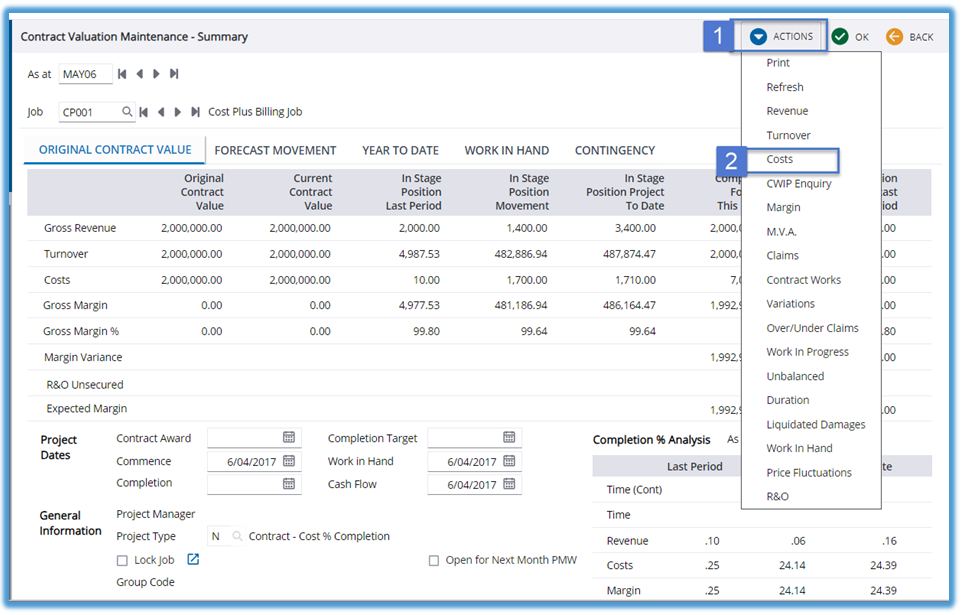Open the Work In Hand tab
The image size is (968, 615).
click(x=506, y=151)
